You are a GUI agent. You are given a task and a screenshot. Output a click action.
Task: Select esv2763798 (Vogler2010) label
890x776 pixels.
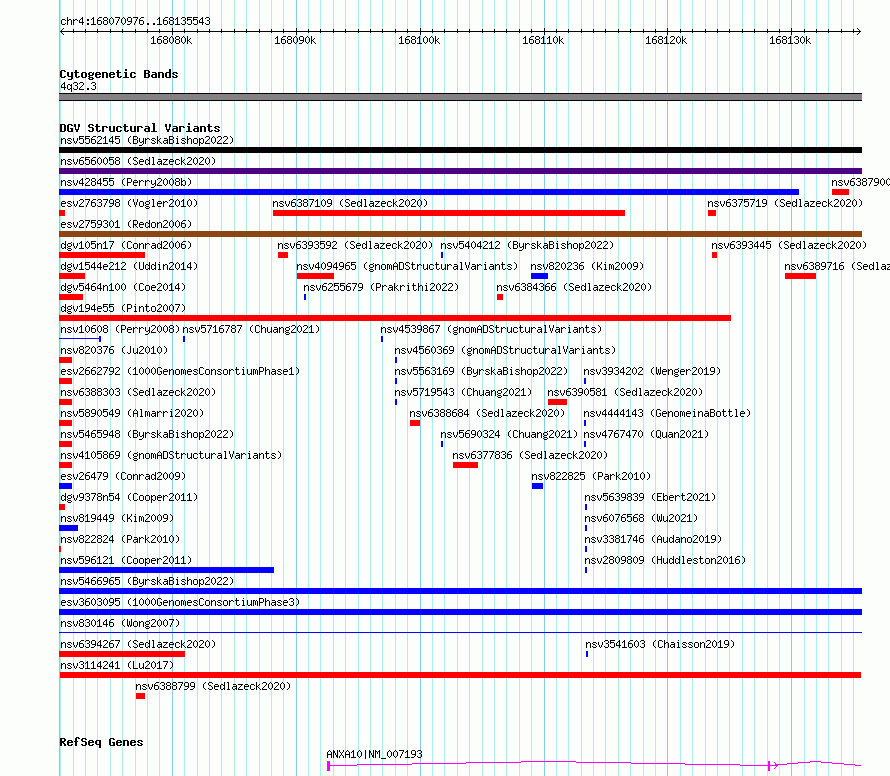point(129,203)
